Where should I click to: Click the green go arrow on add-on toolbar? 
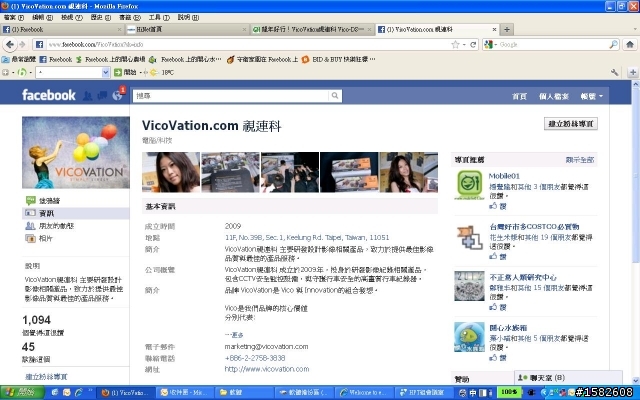tap(118, 72)
